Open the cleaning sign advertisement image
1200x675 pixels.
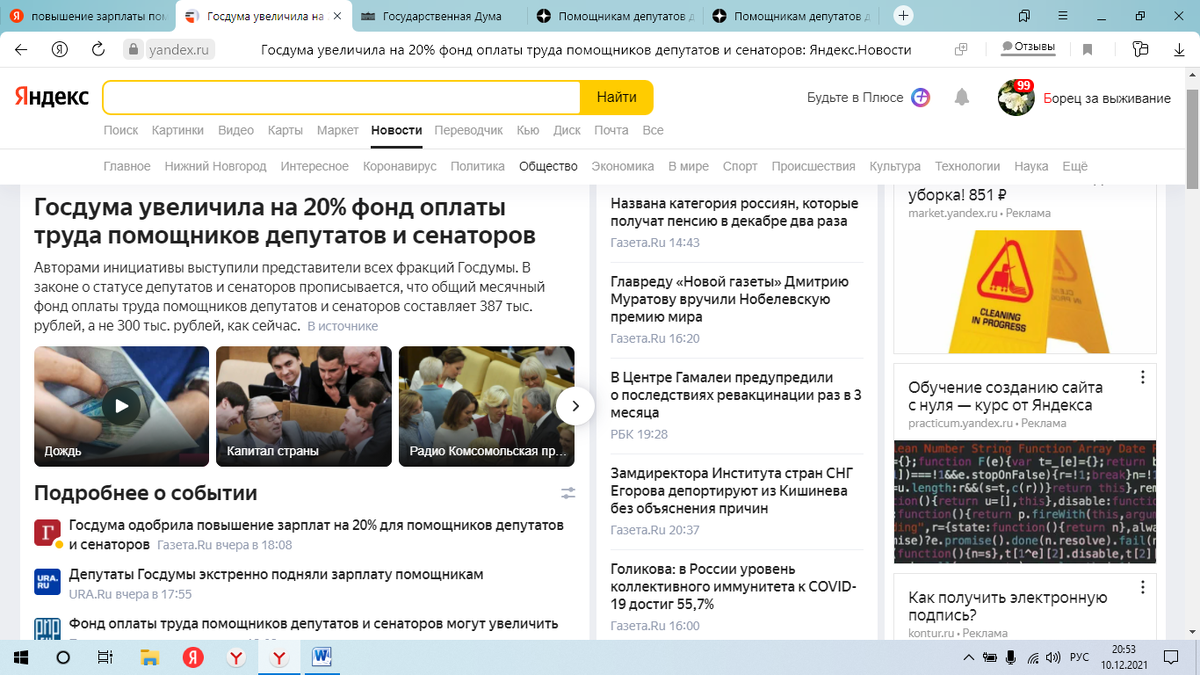[x=1025, y=290]
